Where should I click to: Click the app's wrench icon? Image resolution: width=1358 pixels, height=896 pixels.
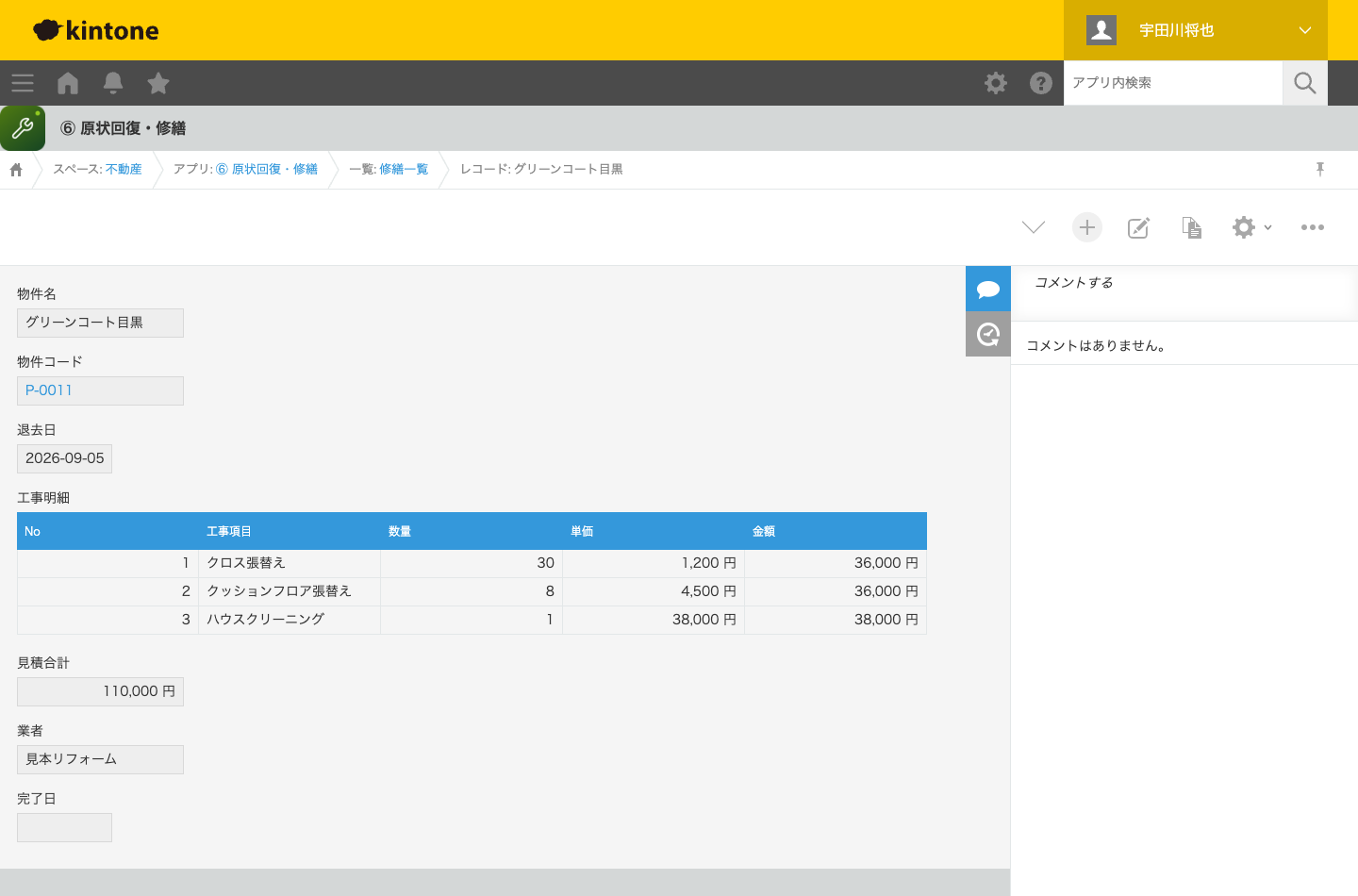(x=23, y=128)
